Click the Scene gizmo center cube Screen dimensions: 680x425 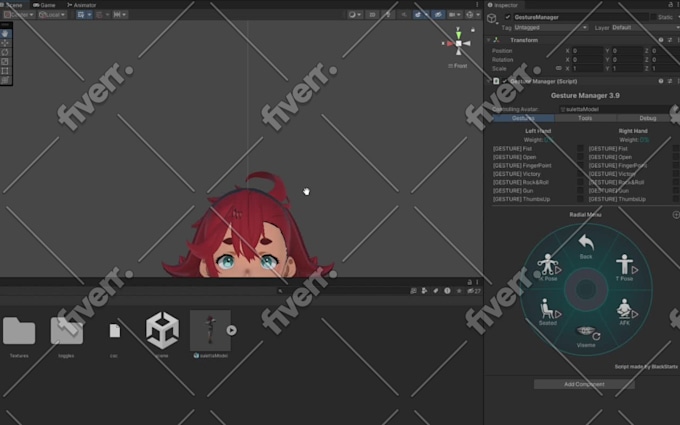pyautogui.click(x=458, y=43)
